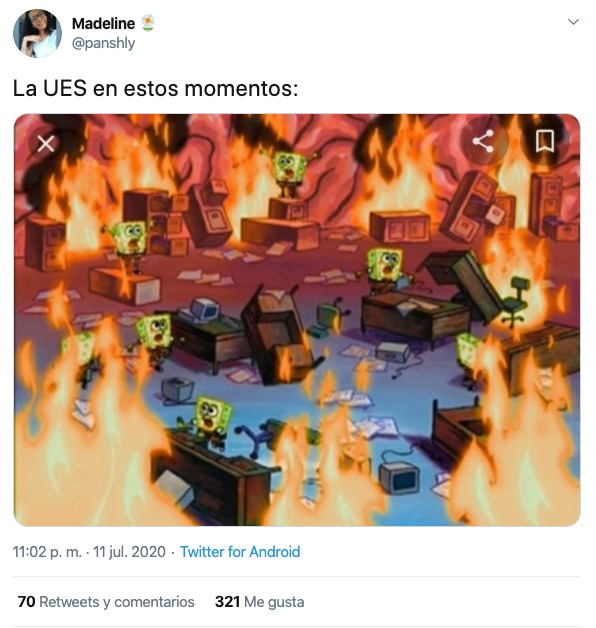Screen dimensions: 596x628
Task: Click the flower emoji beside Madeline's name
Action: [x=148, y=23]
